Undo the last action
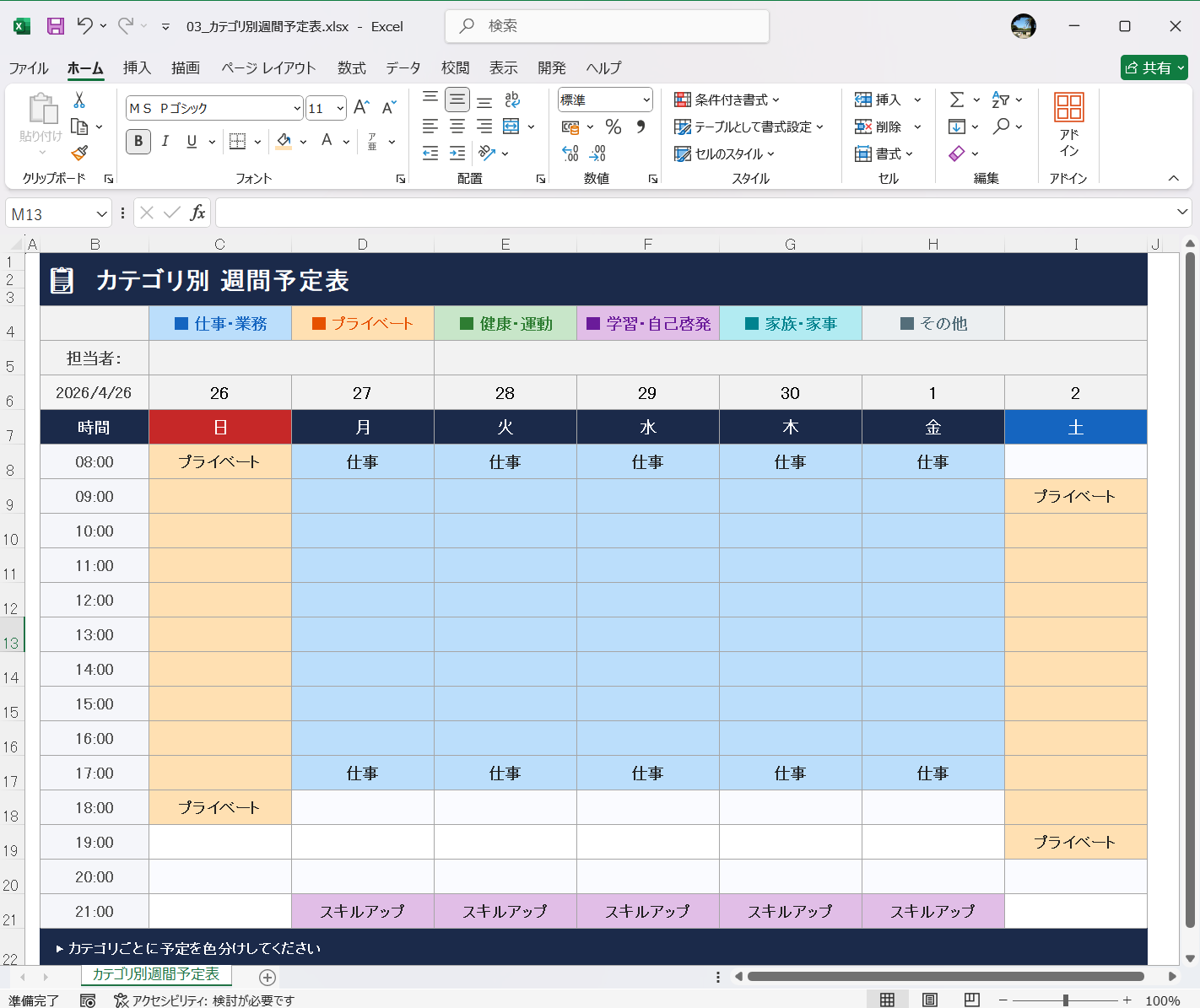 pos(84,26)
